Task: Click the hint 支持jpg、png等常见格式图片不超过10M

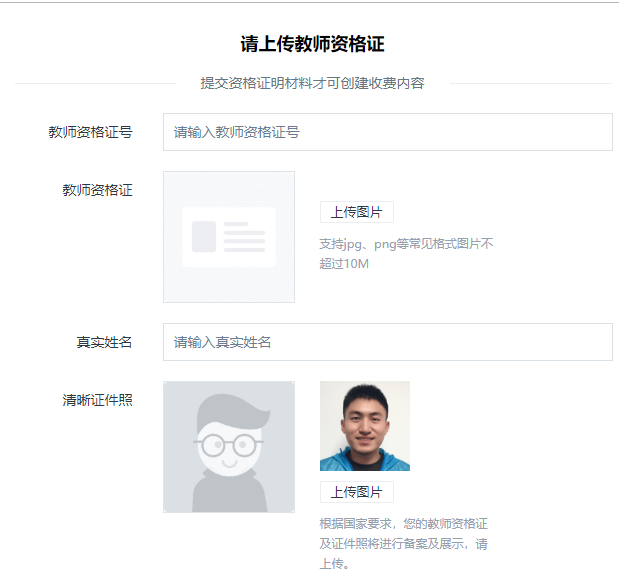Action: point(406,254)
